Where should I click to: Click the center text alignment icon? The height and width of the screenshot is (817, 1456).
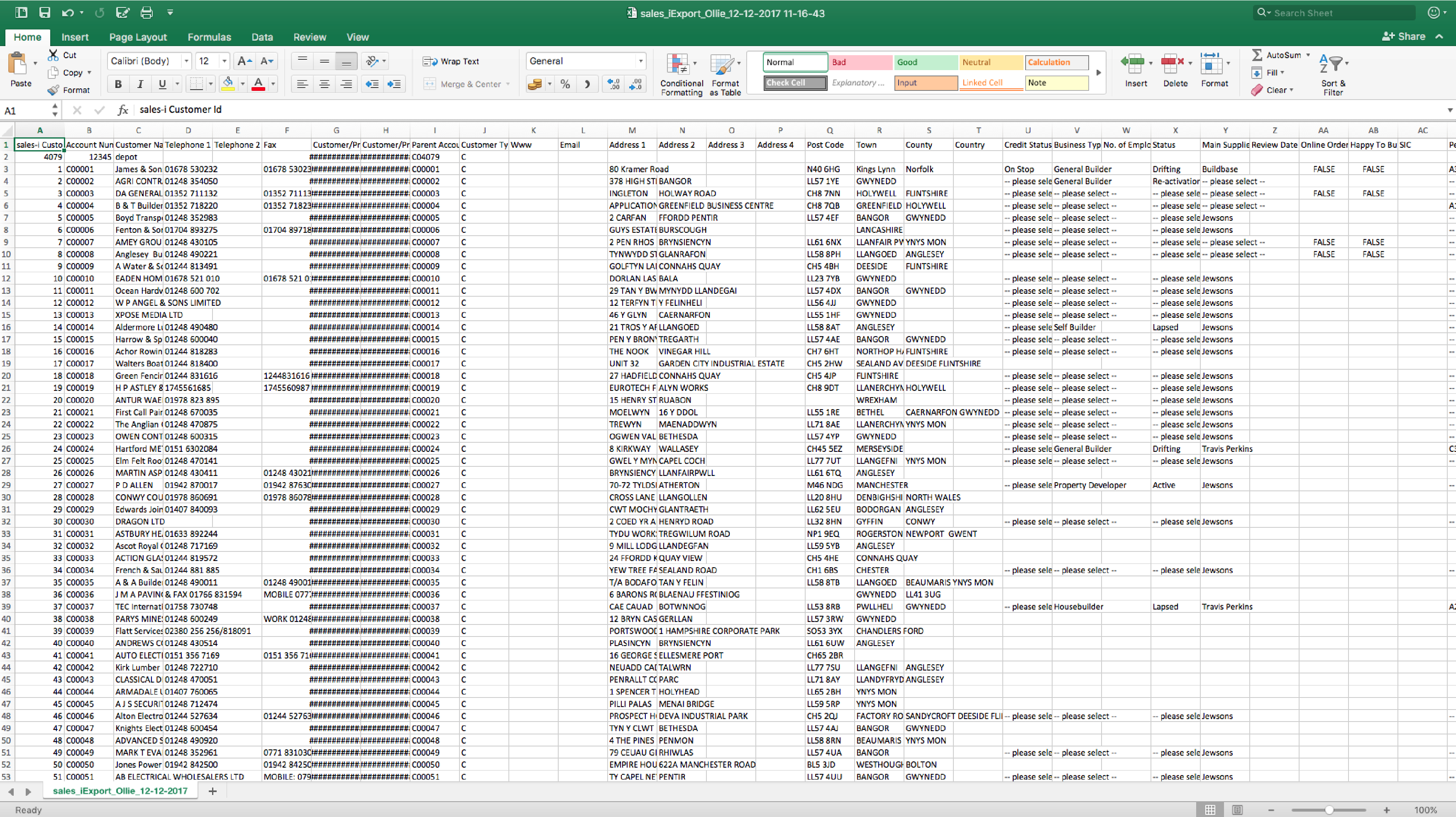(x=325, y=84)
